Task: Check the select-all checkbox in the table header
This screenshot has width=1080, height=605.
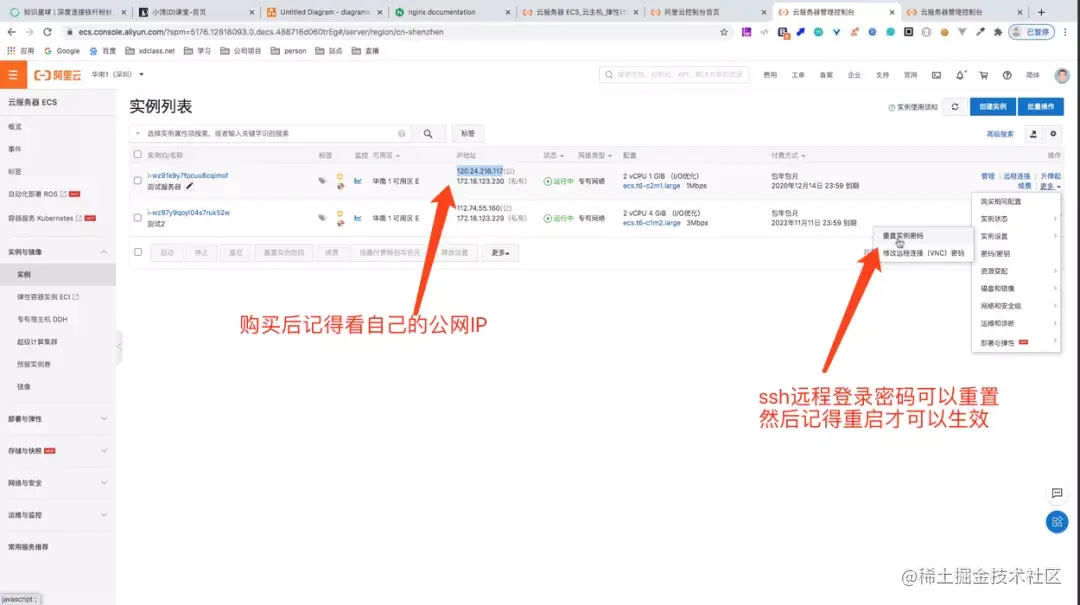Action: click(136, 154)
